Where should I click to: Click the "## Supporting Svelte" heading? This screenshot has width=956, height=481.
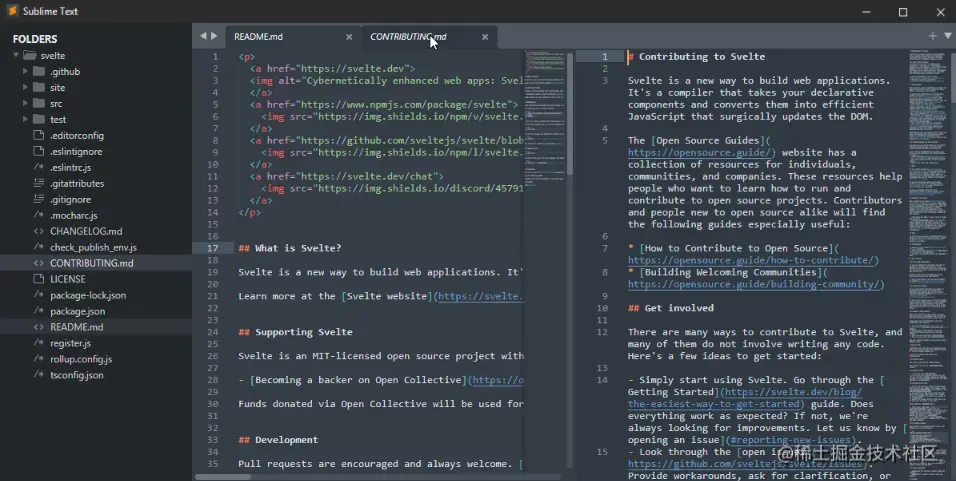(x=296, y=332)
